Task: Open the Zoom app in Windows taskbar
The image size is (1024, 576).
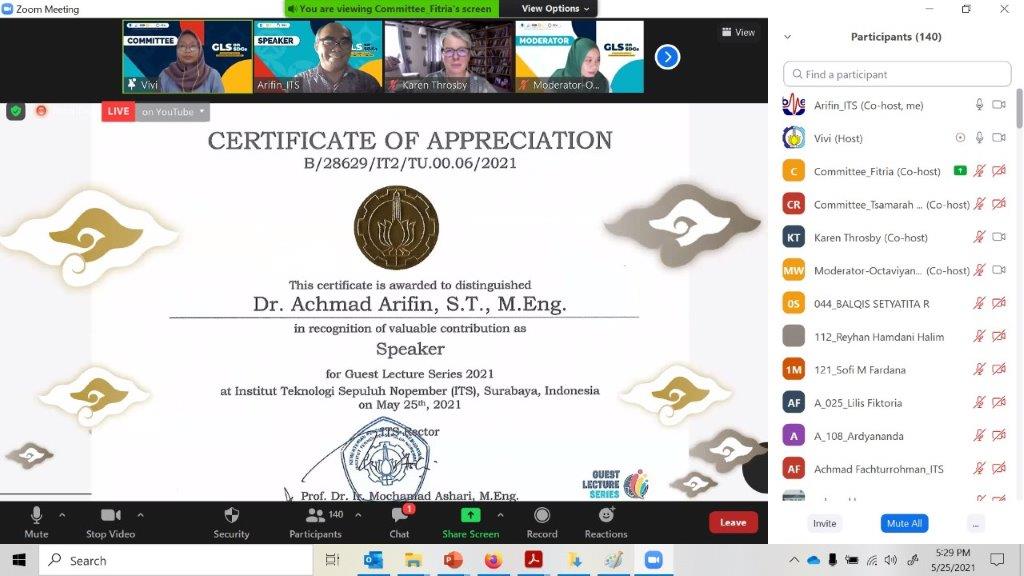Action: 653,560
